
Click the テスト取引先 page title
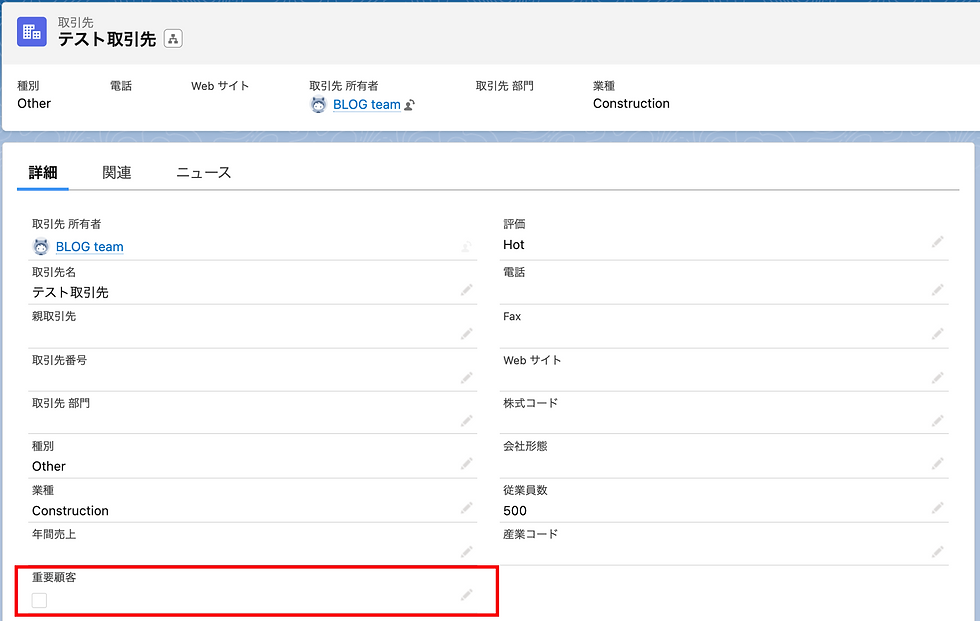pos(107,39)
